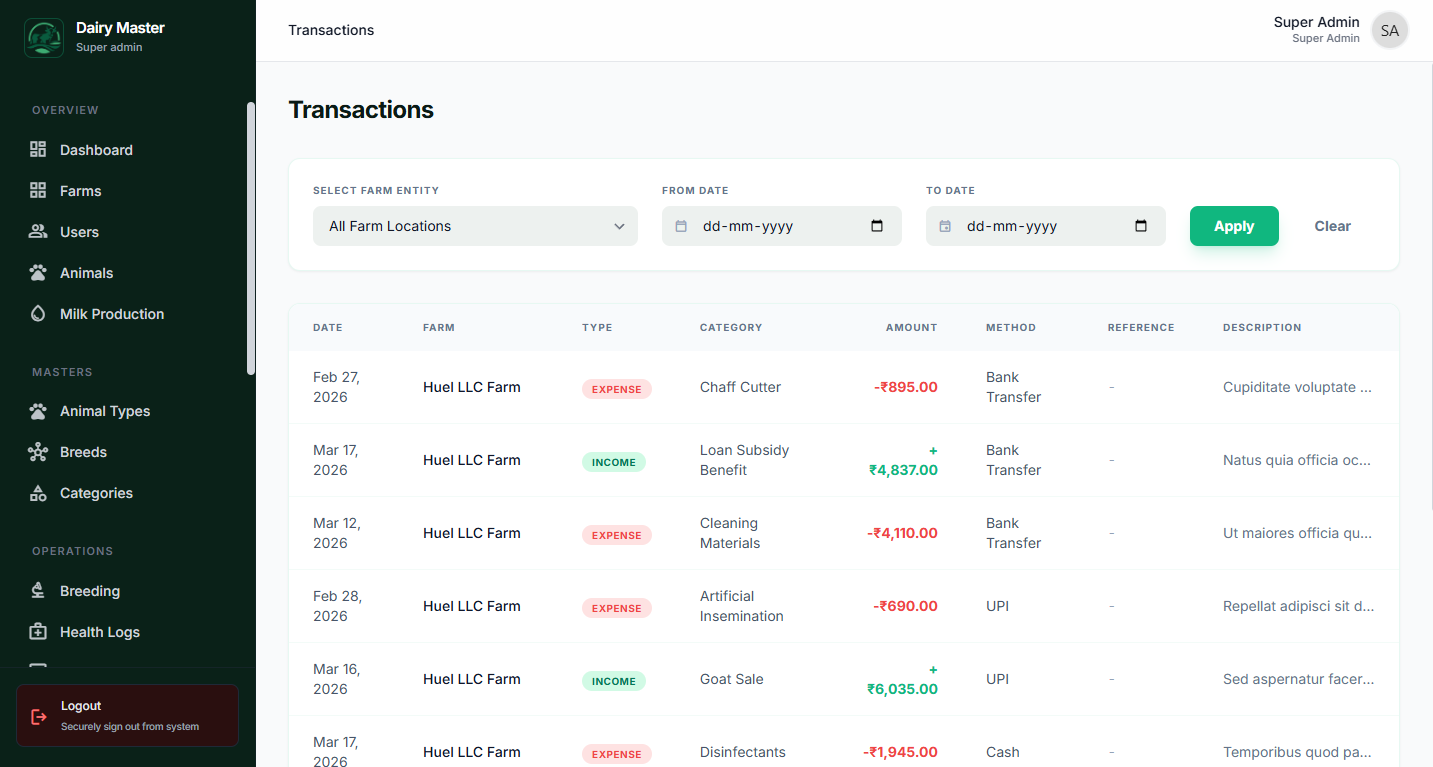Click the Breeding icon under Operations
The height and width of the screenshot is (767, 1433).
[37, 590]
